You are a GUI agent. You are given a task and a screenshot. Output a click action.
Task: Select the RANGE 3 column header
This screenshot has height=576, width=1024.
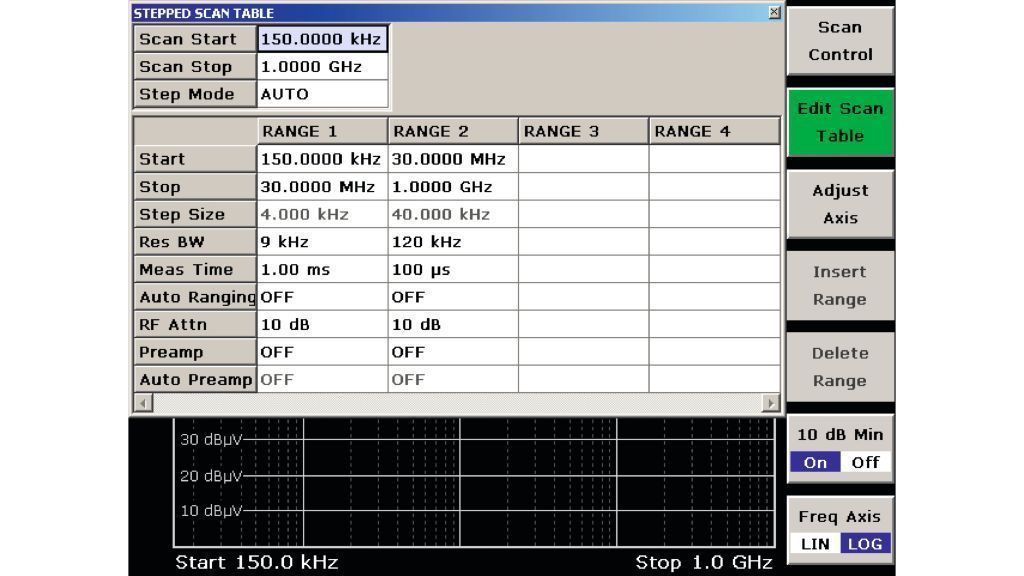[583, 131]
